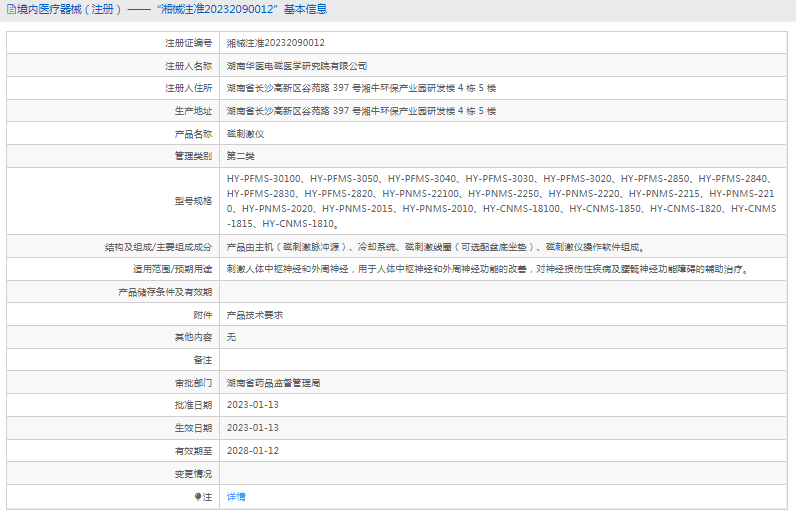The image size is (796, 510).
Task: Select the date in the 生效日期 row
Action: tap(253, 428)
